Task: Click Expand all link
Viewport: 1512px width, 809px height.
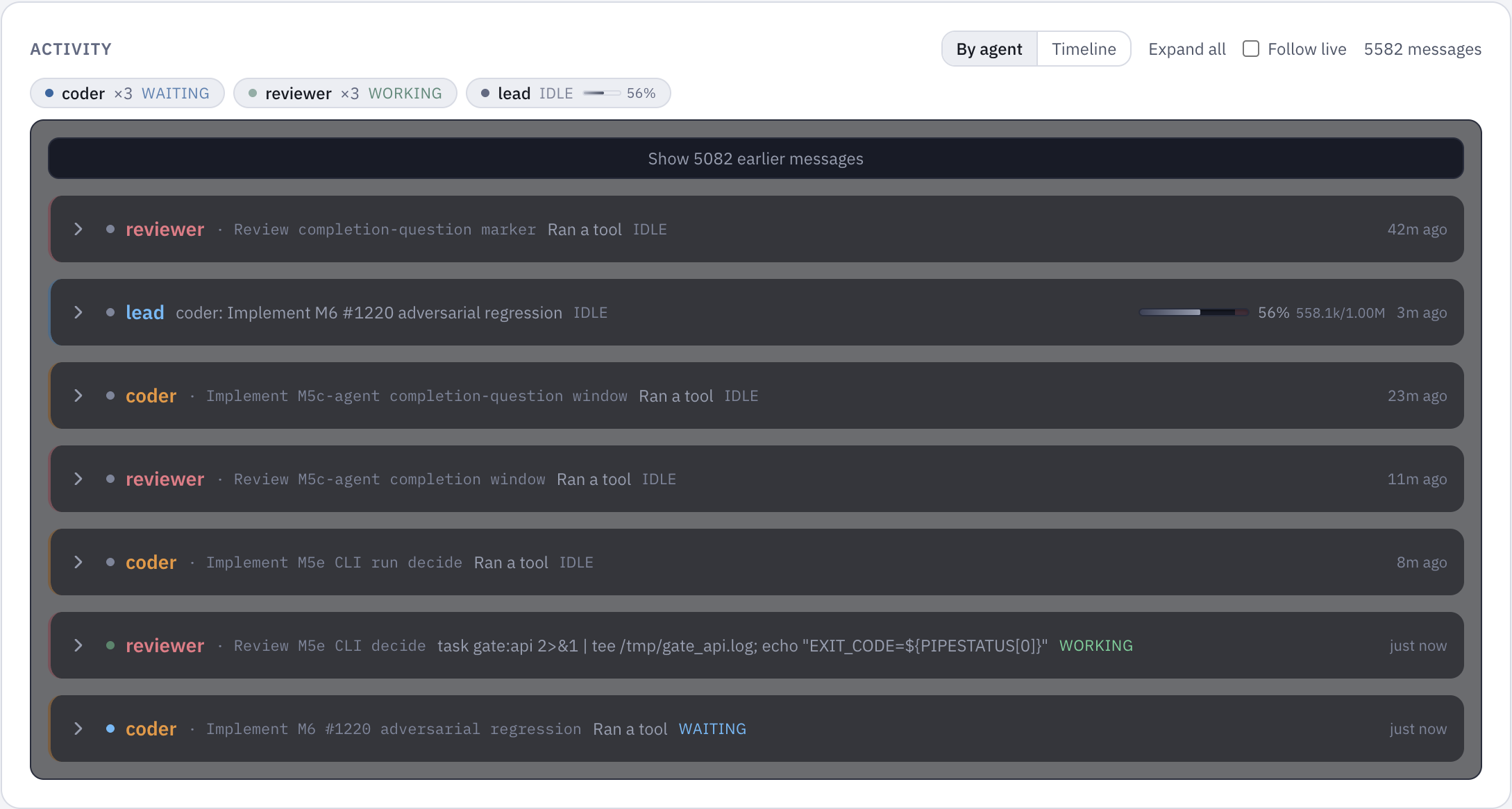Action: click(1187, 49)
